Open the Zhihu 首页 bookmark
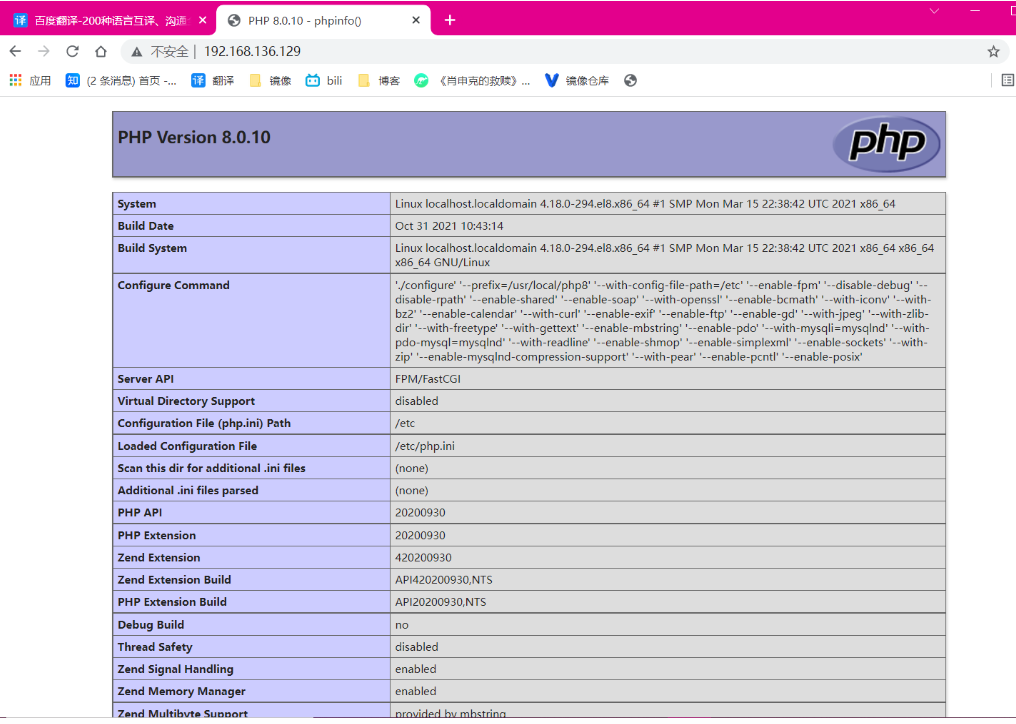Viewport: 1016px width, 724px height. (x=121, y=80)
